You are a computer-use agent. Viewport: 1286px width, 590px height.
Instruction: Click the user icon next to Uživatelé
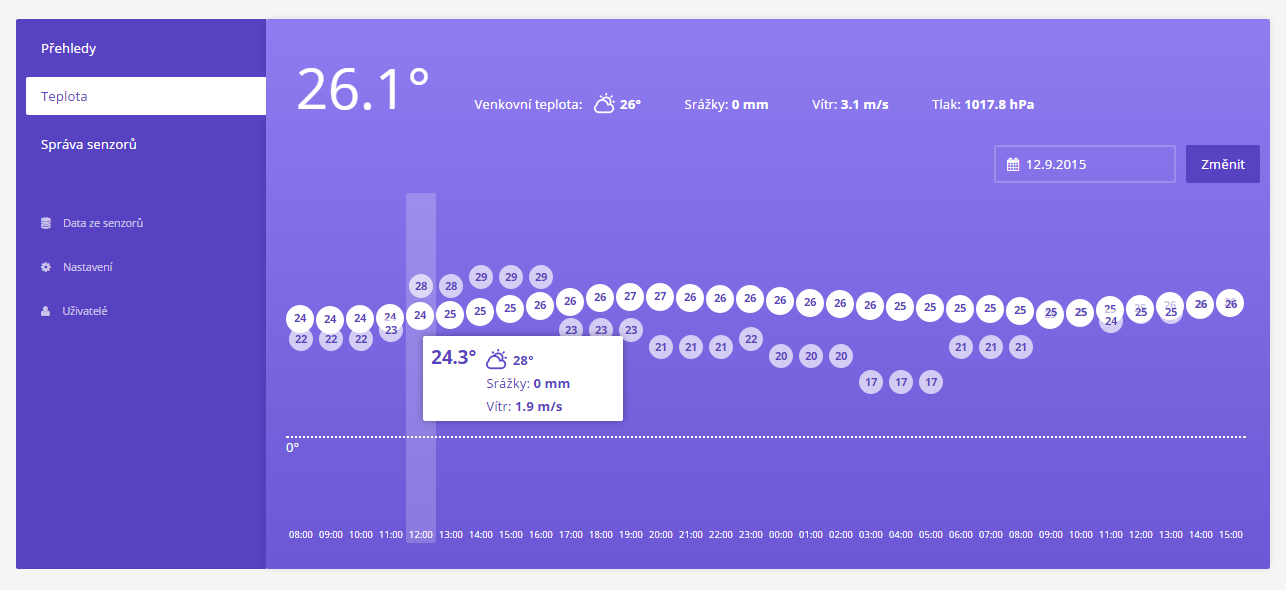[x=46, y=311]
